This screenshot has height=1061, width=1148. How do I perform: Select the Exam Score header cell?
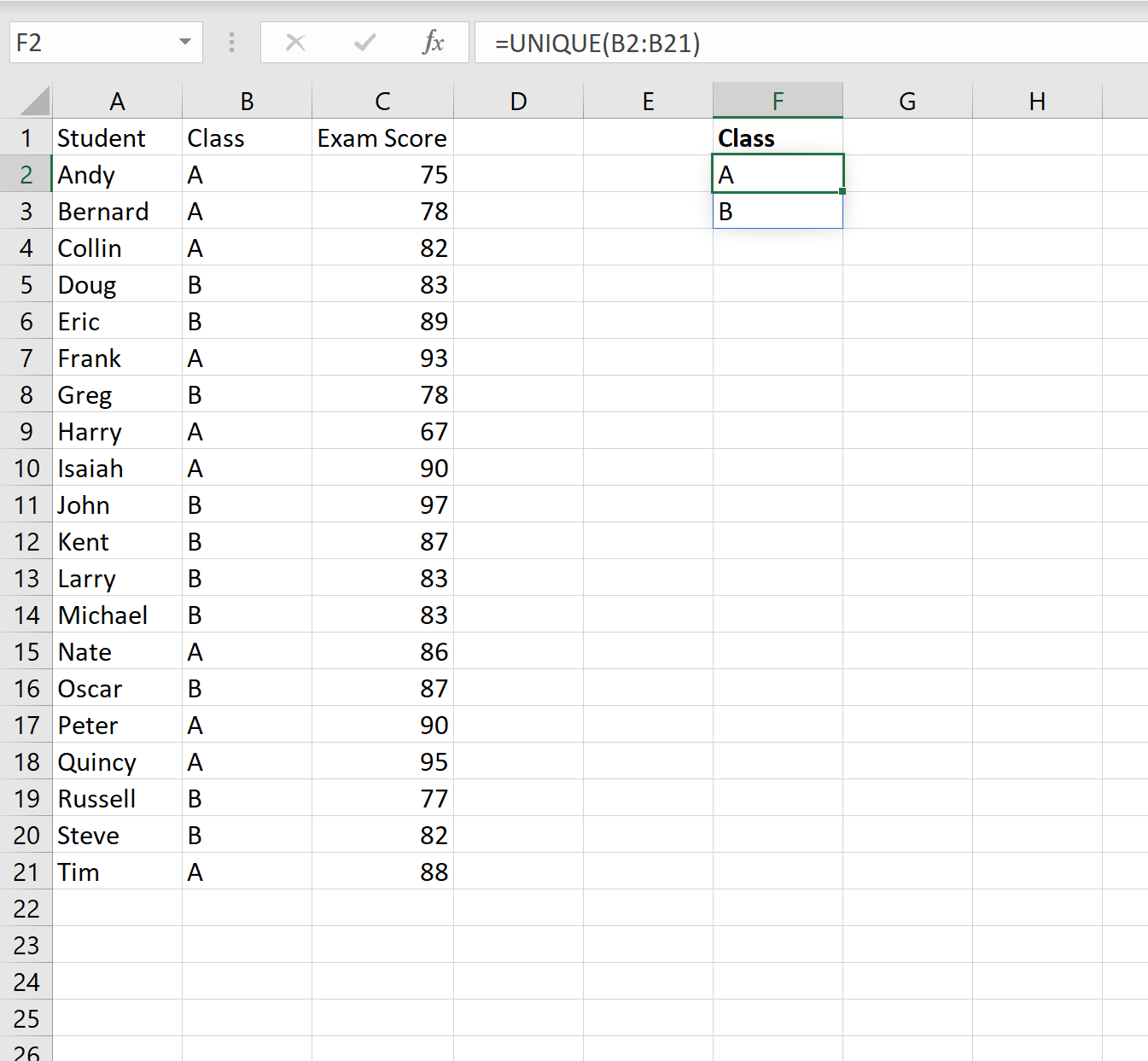pyautogui.click(x=382, y=137)
